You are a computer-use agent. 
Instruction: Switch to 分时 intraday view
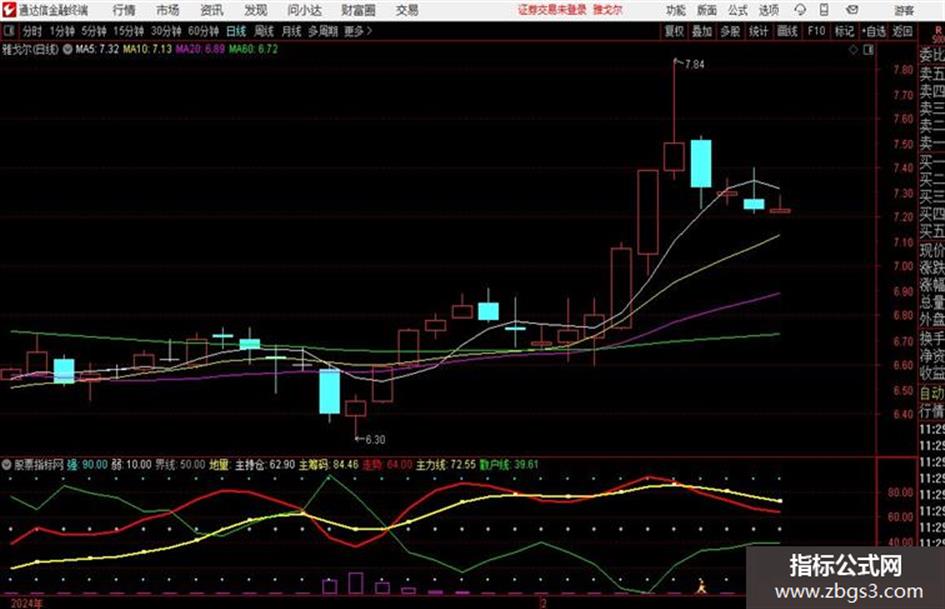[32, 31]
